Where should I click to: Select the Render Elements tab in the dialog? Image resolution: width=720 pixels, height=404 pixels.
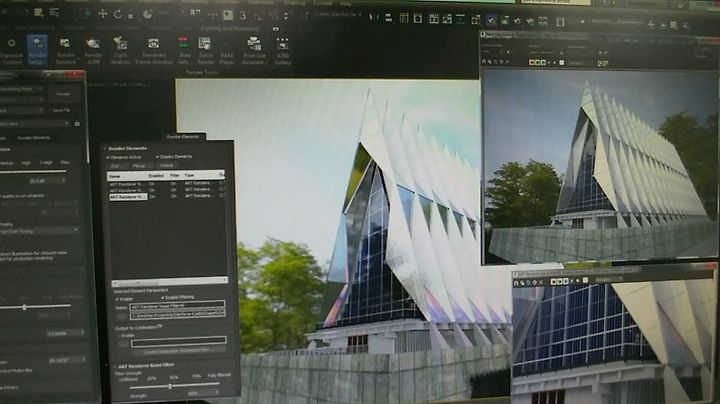(183, 136)
